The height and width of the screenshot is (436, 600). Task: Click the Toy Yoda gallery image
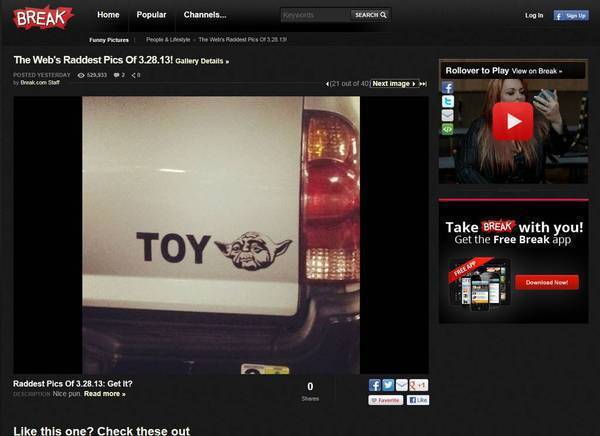tap(221, 235)
